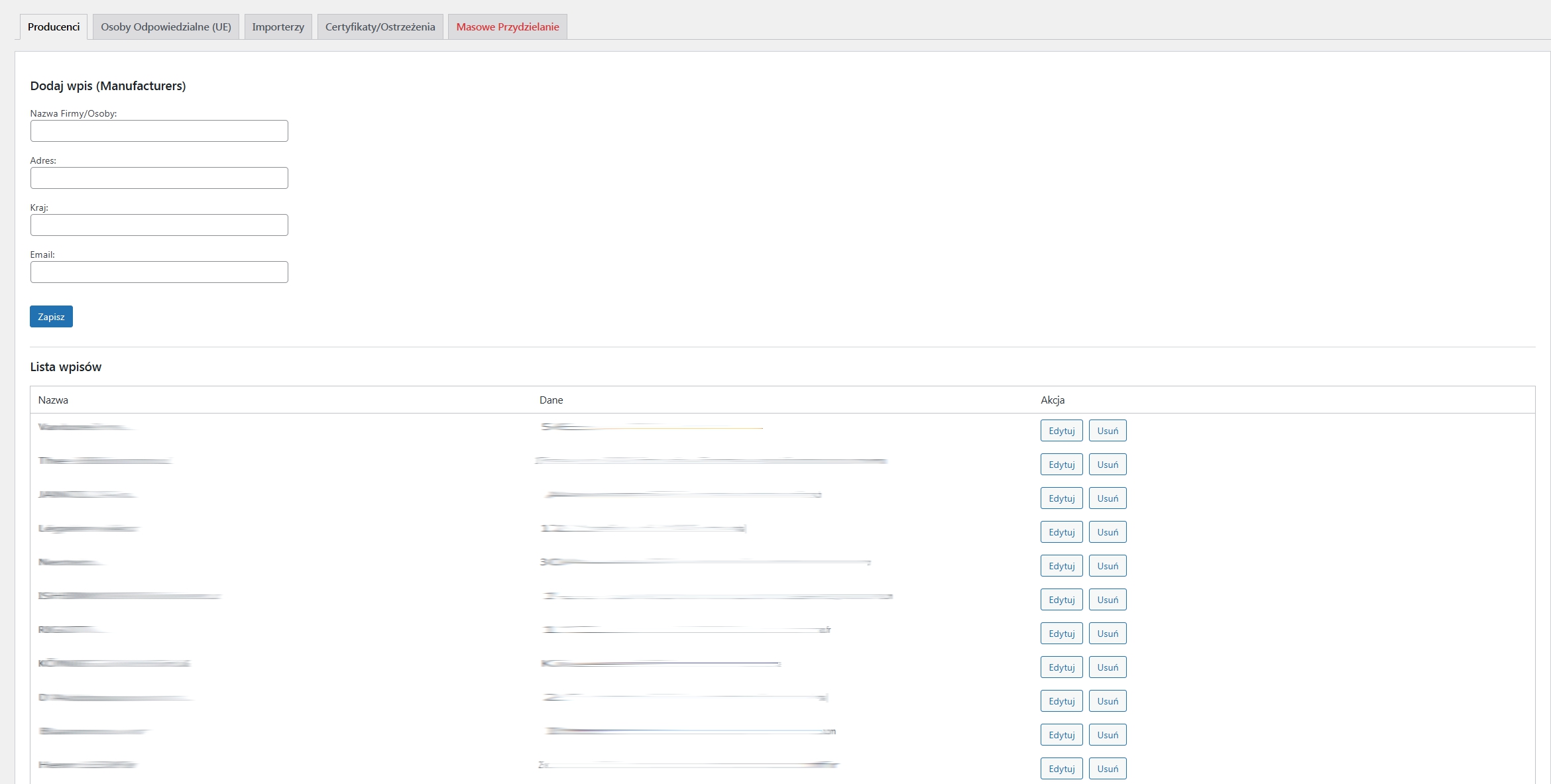The height and width of the screenshot is (784, 1551).
Task: Remove the eighth entry with Usuń
Action: pyautogui.click(x=1107, y=667)
